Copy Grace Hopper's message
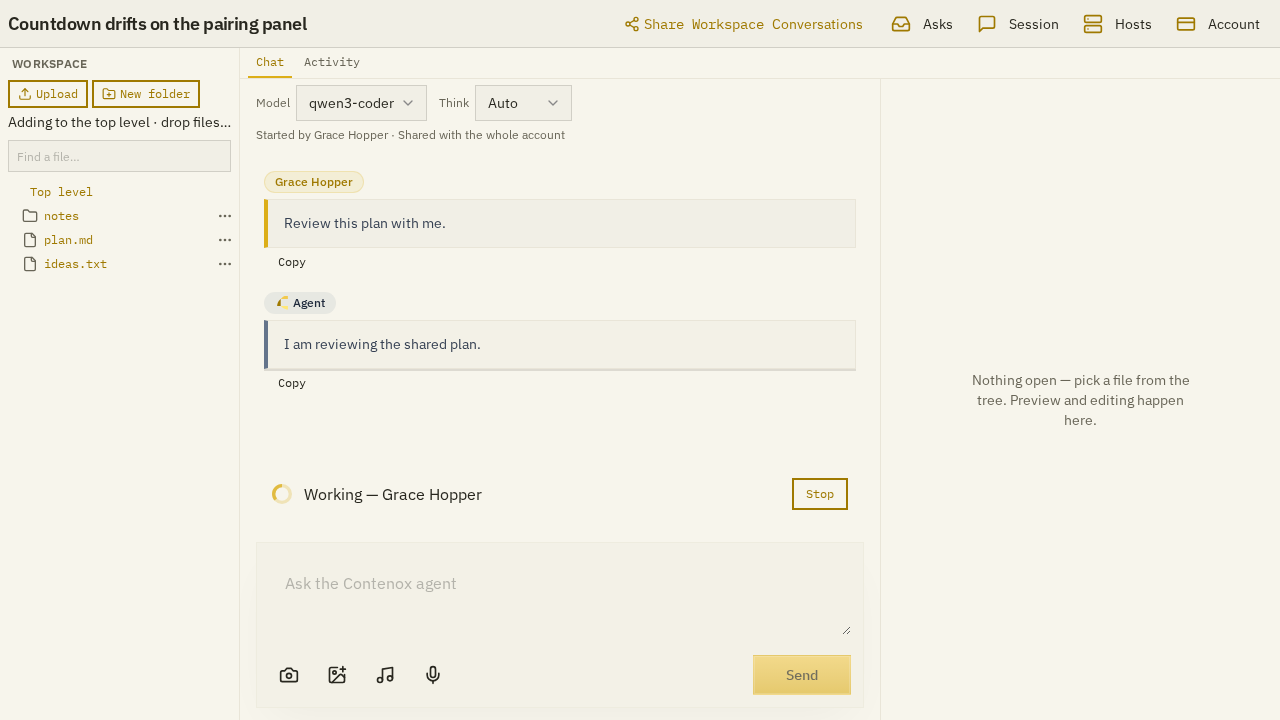 click(x=292, y=262)
